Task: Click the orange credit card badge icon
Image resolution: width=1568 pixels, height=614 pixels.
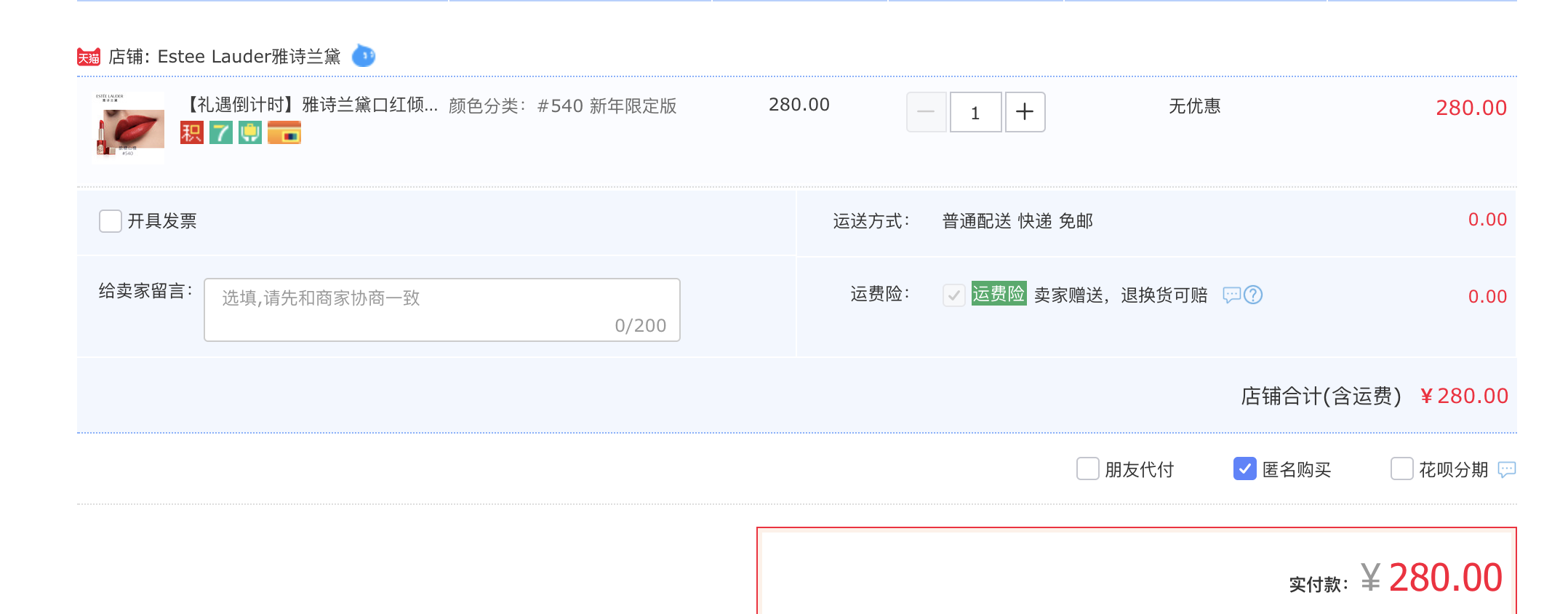Action: pyautogui.click(x=284, y=132)
